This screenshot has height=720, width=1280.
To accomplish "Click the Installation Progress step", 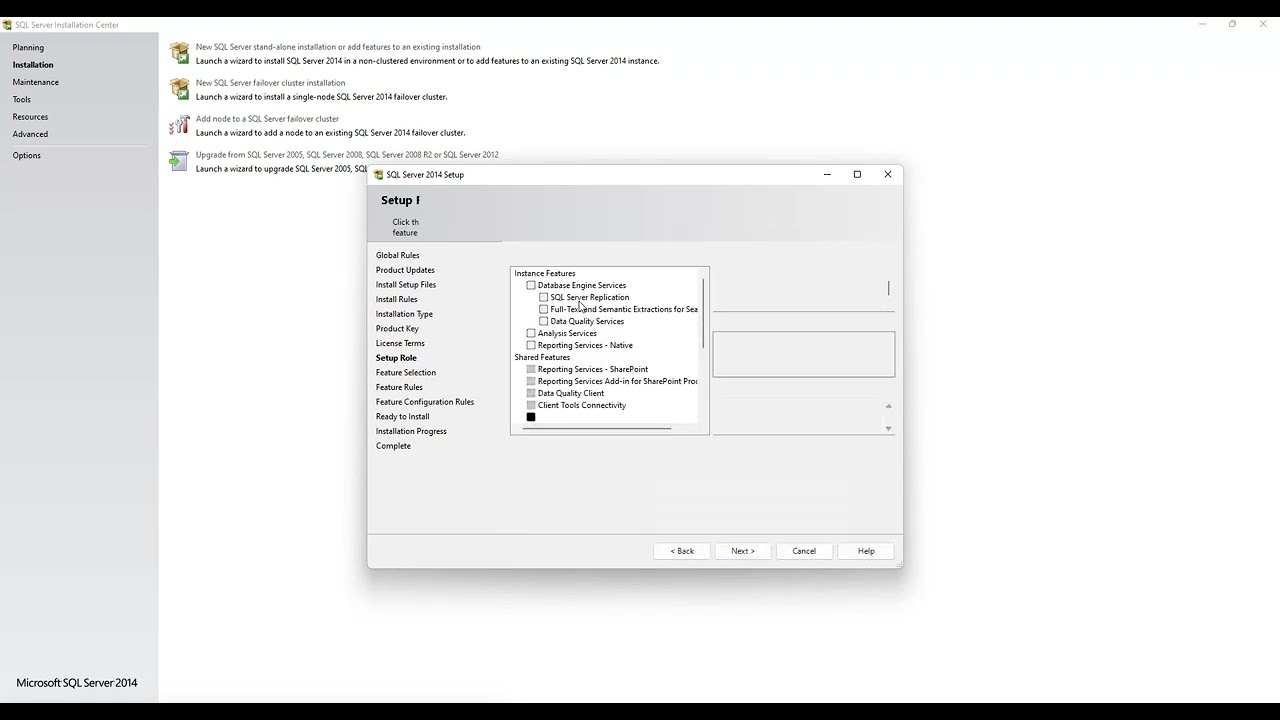I will 411,431.
